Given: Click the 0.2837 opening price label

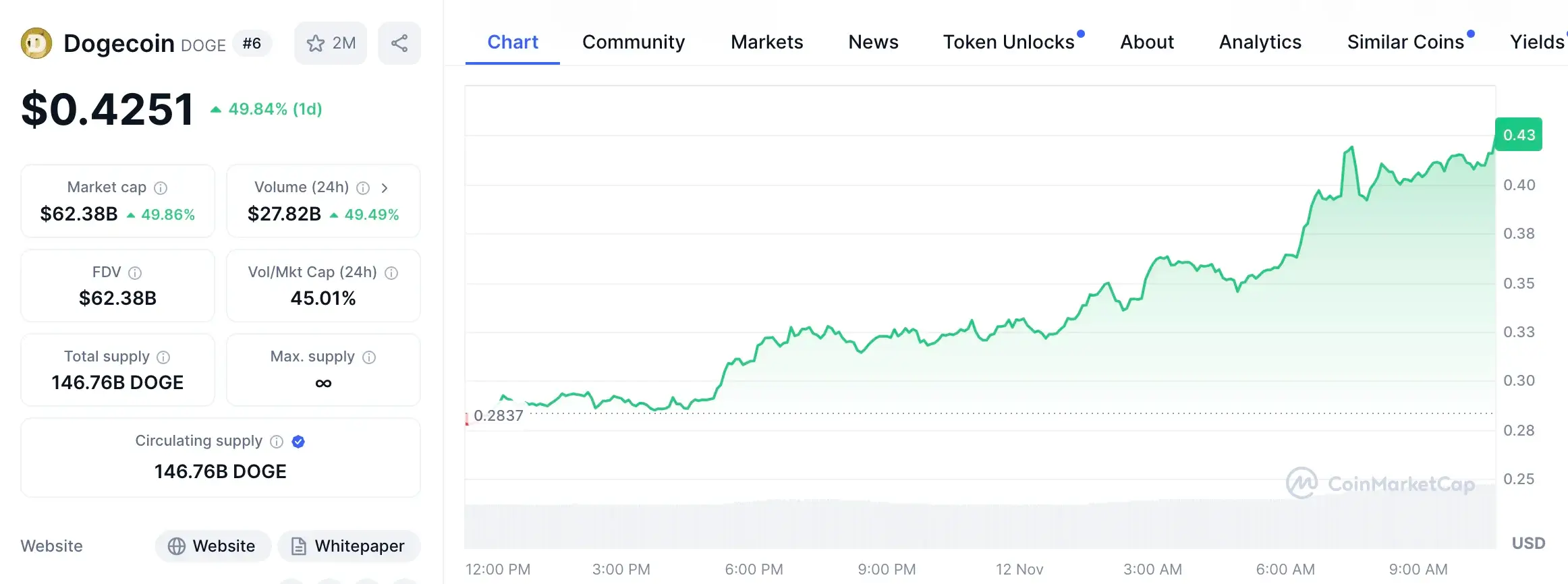Looking at the screenshot, I should pyautogui.click(x=499, y=415).
